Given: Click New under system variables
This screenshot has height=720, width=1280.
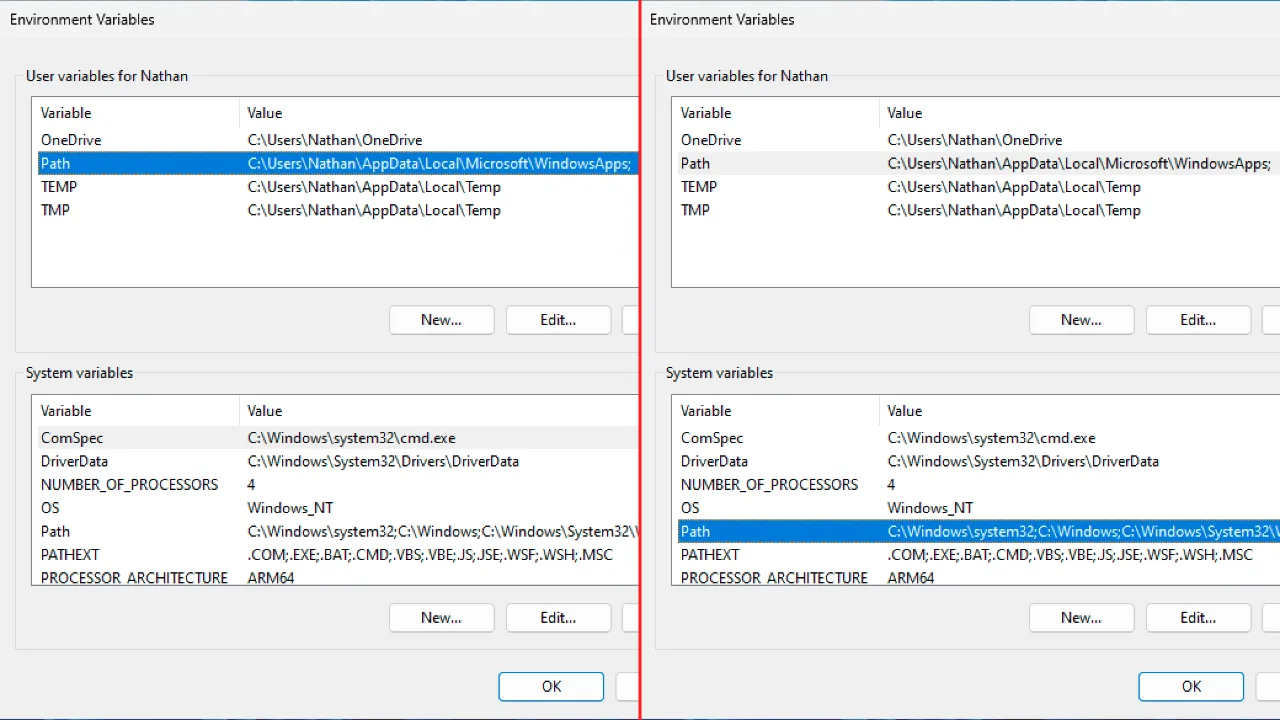Looking at the screenshot, I should coord(441,617).
